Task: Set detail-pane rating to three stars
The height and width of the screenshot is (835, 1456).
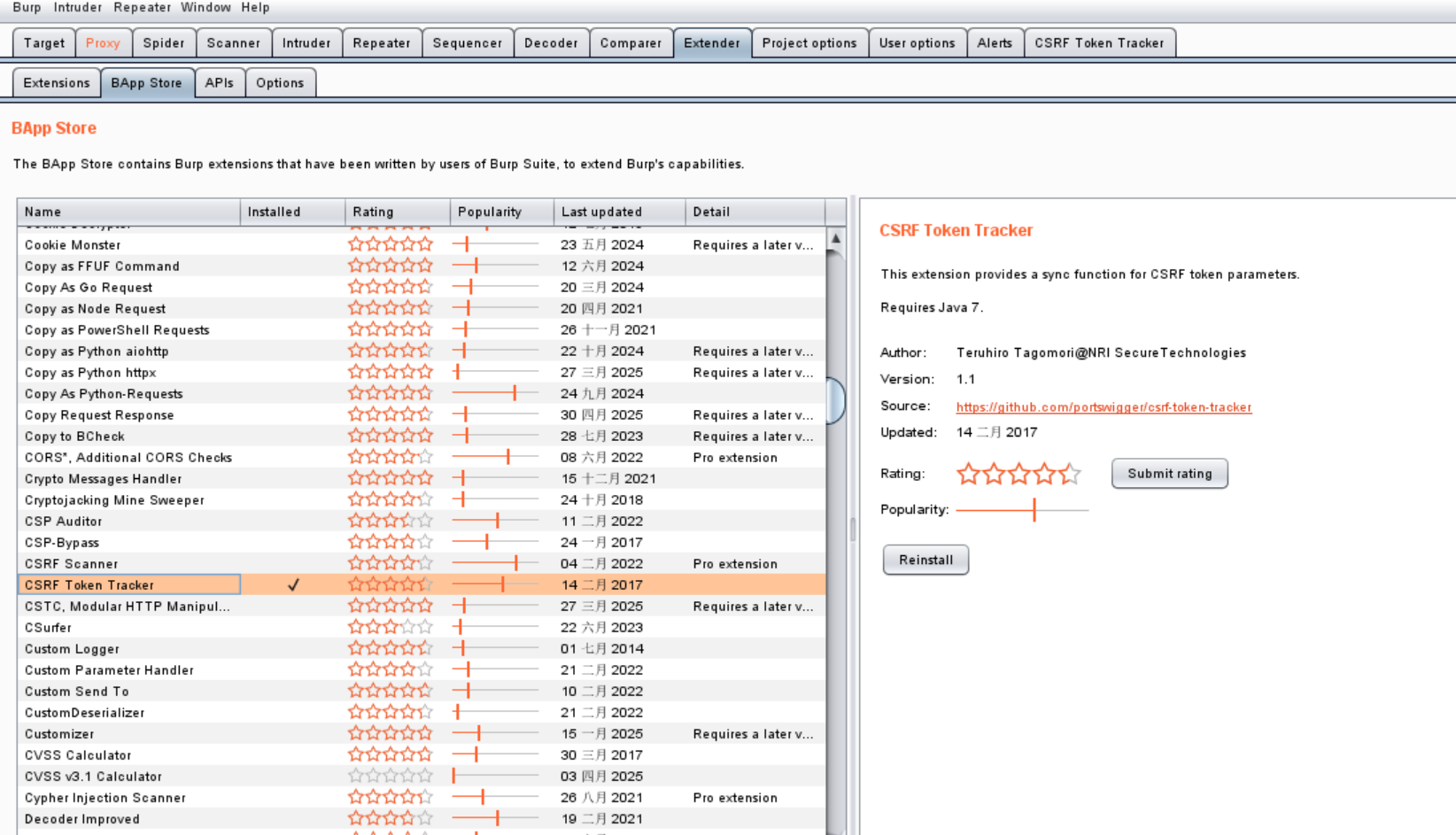Action: click(1019, 474)
